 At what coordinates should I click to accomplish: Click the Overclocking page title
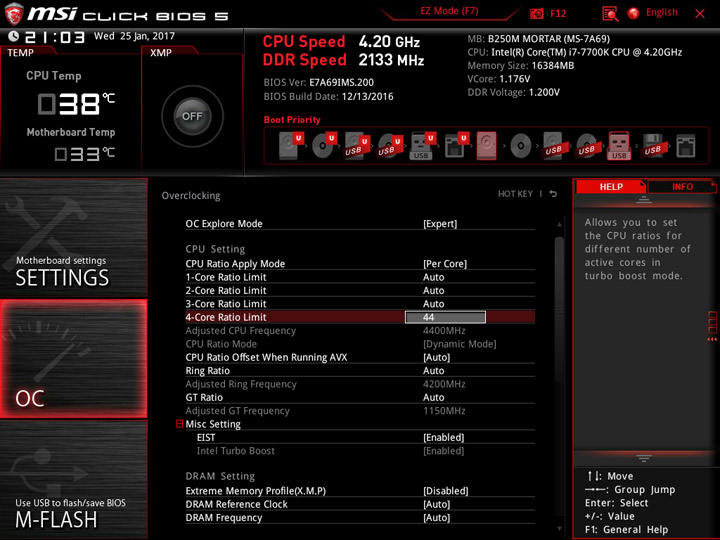[191, 196]
